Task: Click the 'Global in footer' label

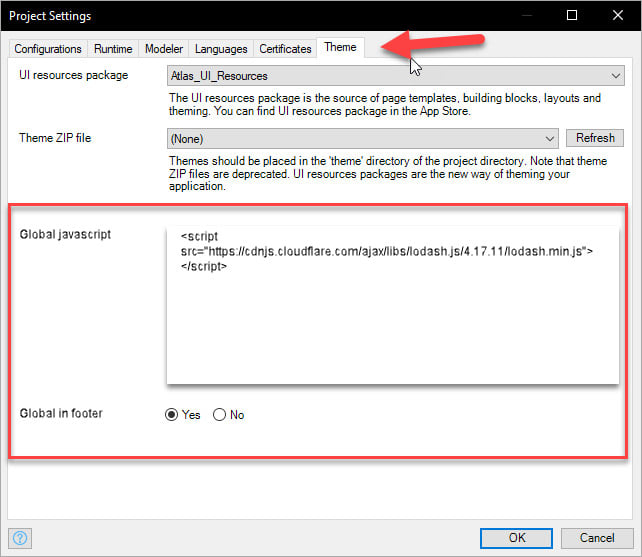Action: tap(61, 413)
